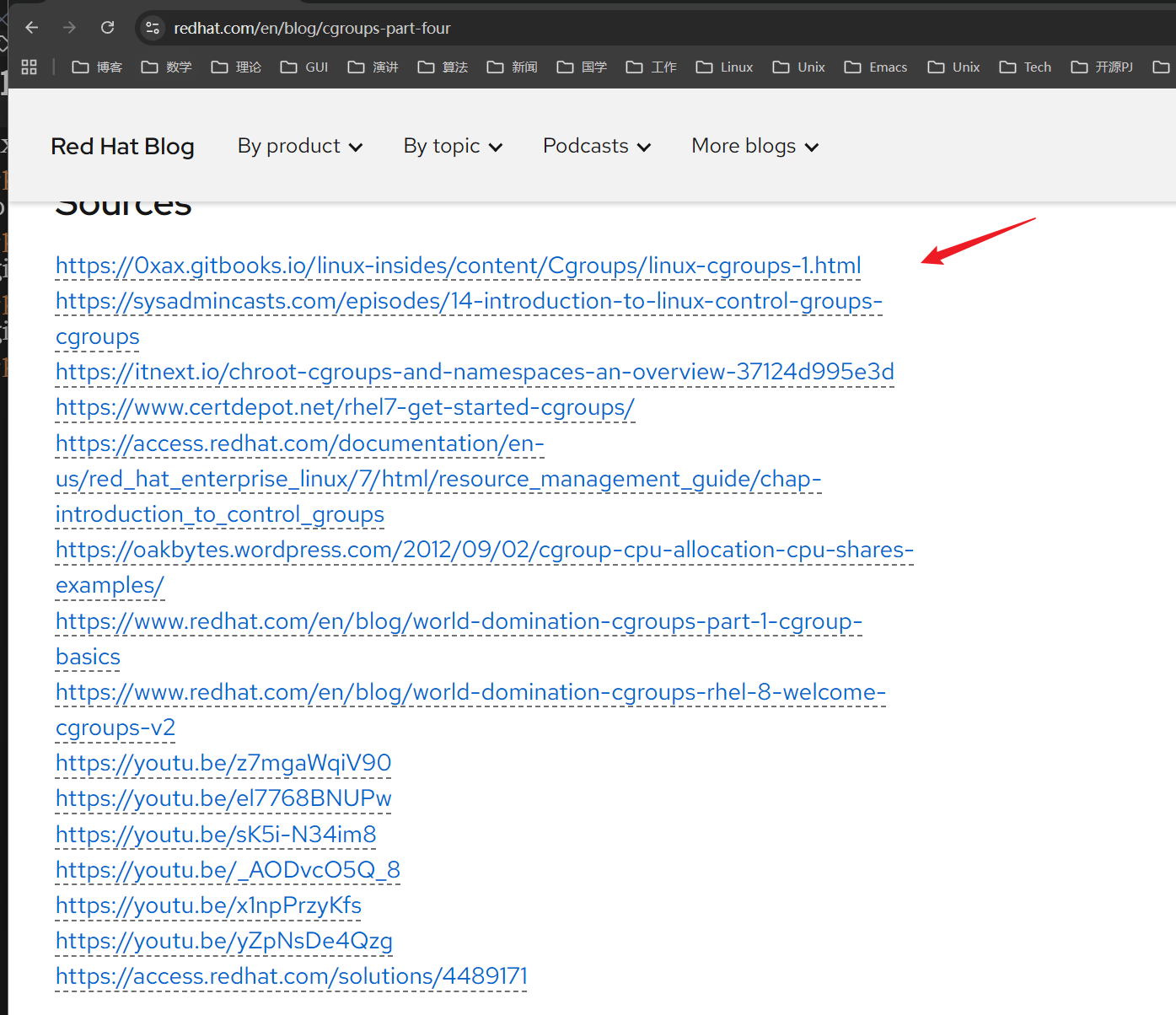Go to Red Hat Blog home
The width and height of the screenshot is (1176, 1015).
[x=122, y=146]
